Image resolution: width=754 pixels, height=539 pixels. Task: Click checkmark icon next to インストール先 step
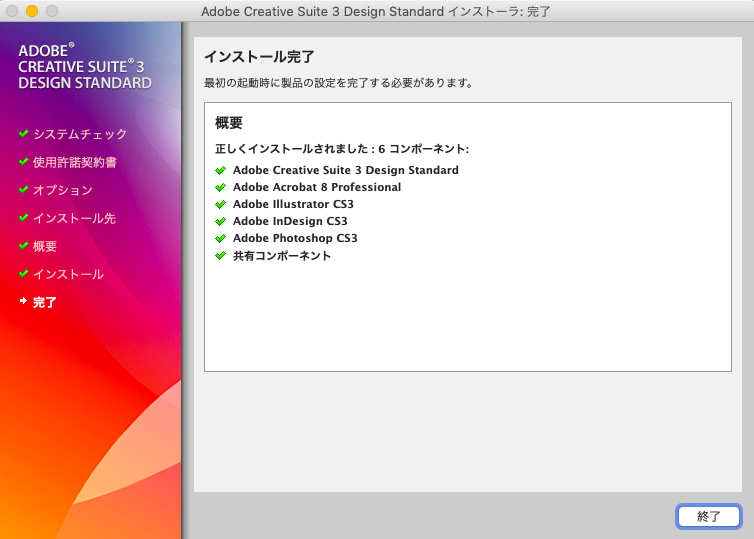tap(24, 217)
